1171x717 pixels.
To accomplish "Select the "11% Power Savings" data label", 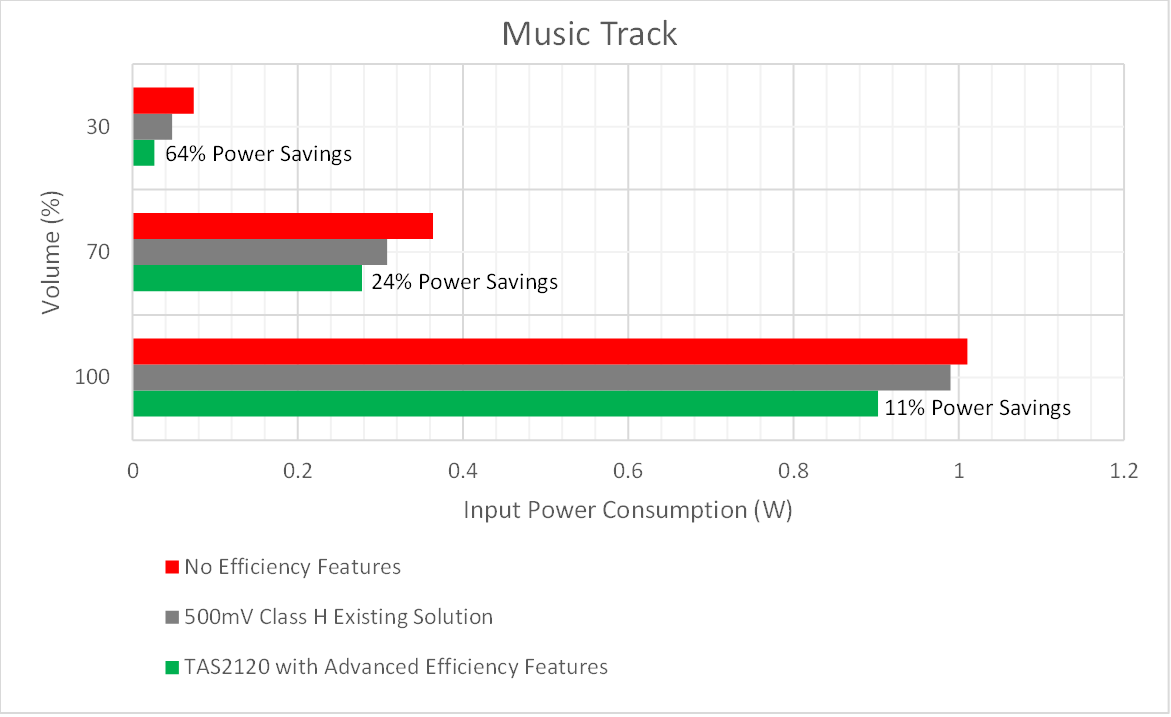I will pos(977,408).
